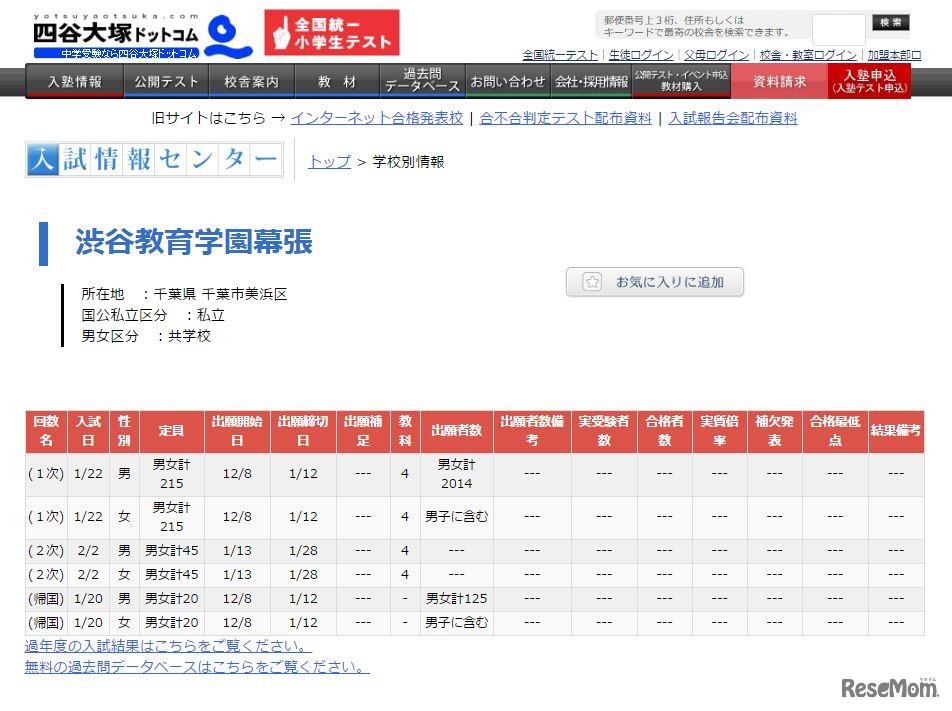Follow the インターネット合格発表校 link
This screenshot has width=952, height=711.
376,118
